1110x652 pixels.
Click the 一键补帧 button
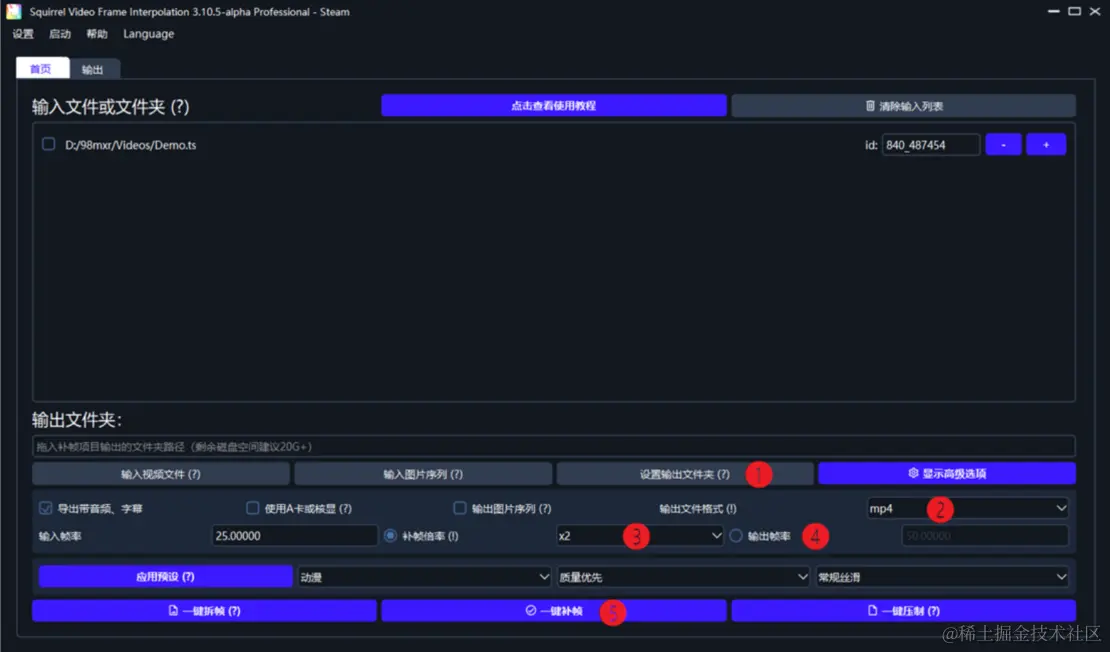click(x=554, y=611)
